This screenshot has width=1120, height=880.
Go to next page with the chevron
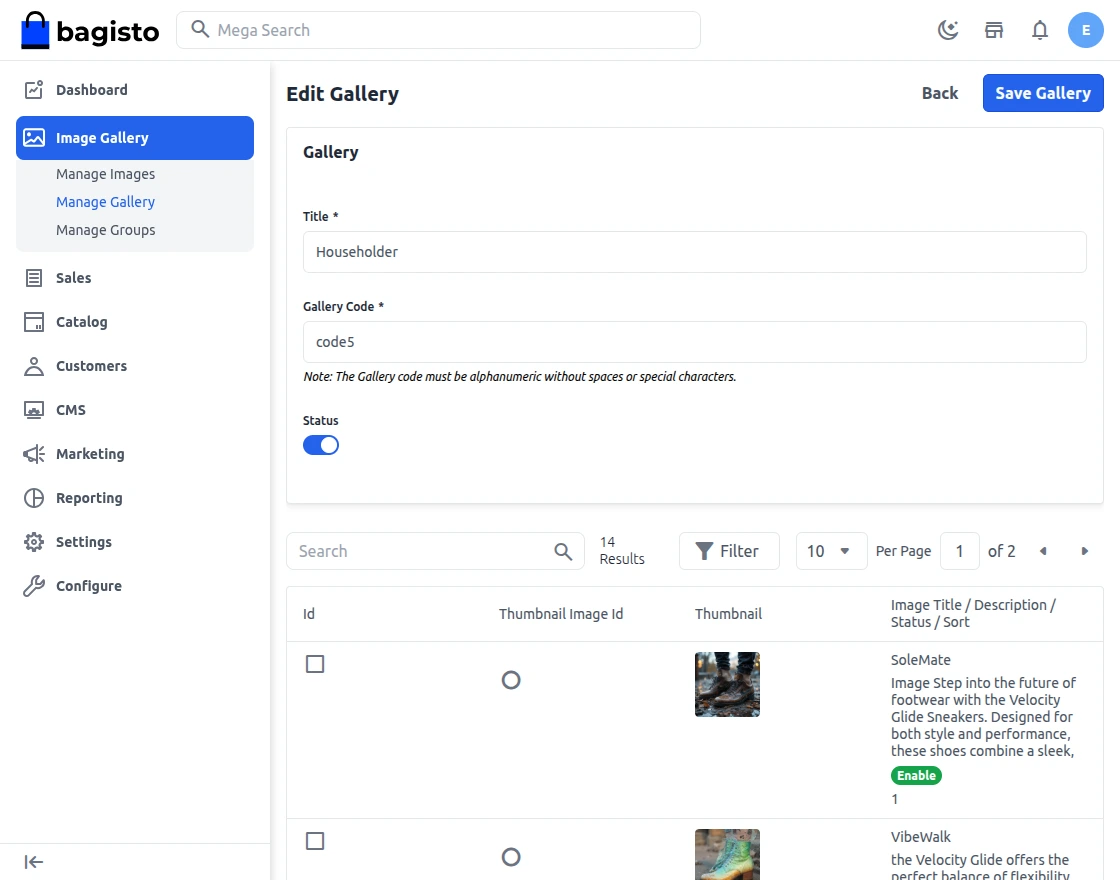1085,551
